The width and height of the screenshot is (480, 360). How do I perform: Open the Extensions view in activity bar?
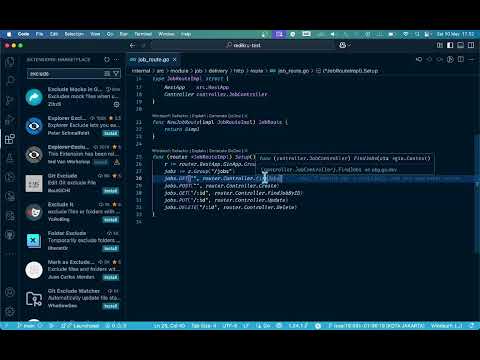click(10, 139)
